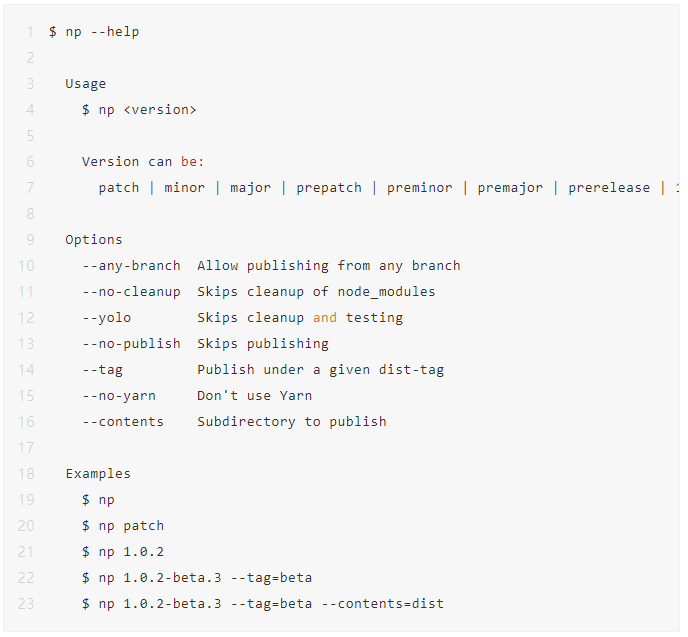Click 'prerelease' in the version list
The height and width of the screenshot is (637, 688).
click(x=609, y=188)
